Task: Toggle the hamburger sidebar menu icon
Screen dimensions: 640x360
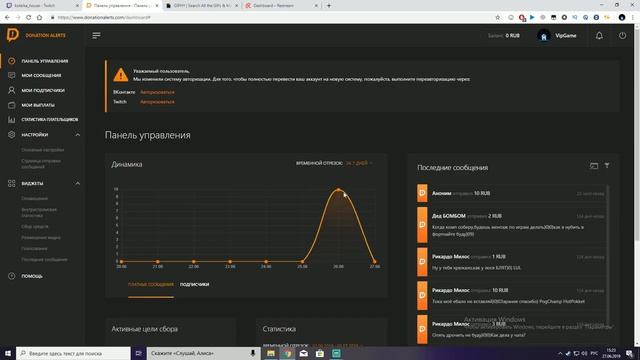Action: (x=96, y=36)
